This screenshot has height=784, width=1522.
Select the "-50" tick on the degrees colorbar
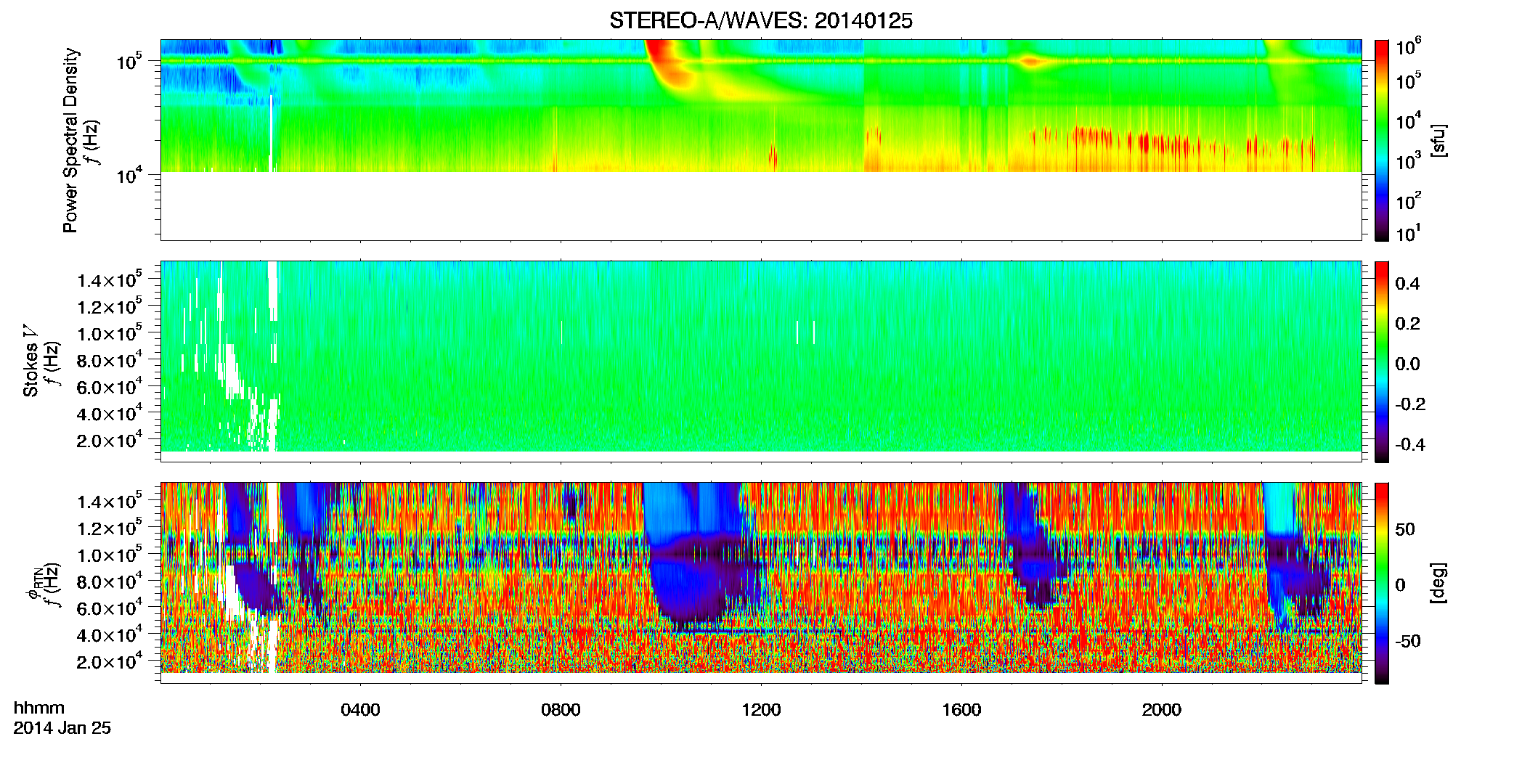pyautogui.click(x=1408, y=642)
